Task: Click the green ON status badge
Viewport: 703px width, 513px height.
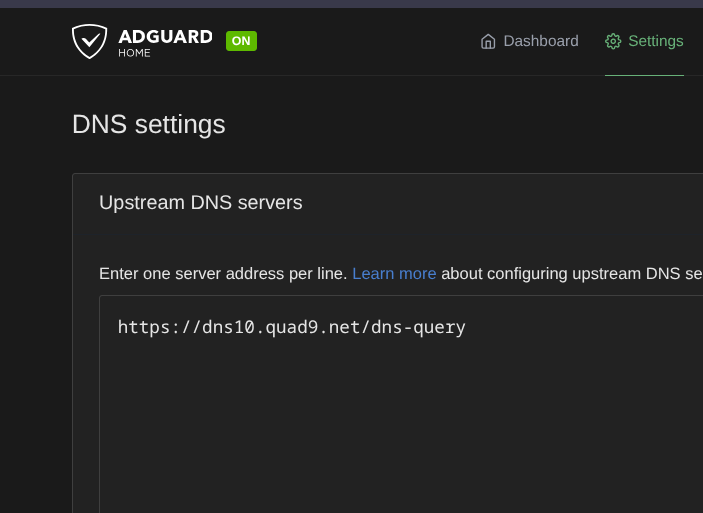Action: 241,41
